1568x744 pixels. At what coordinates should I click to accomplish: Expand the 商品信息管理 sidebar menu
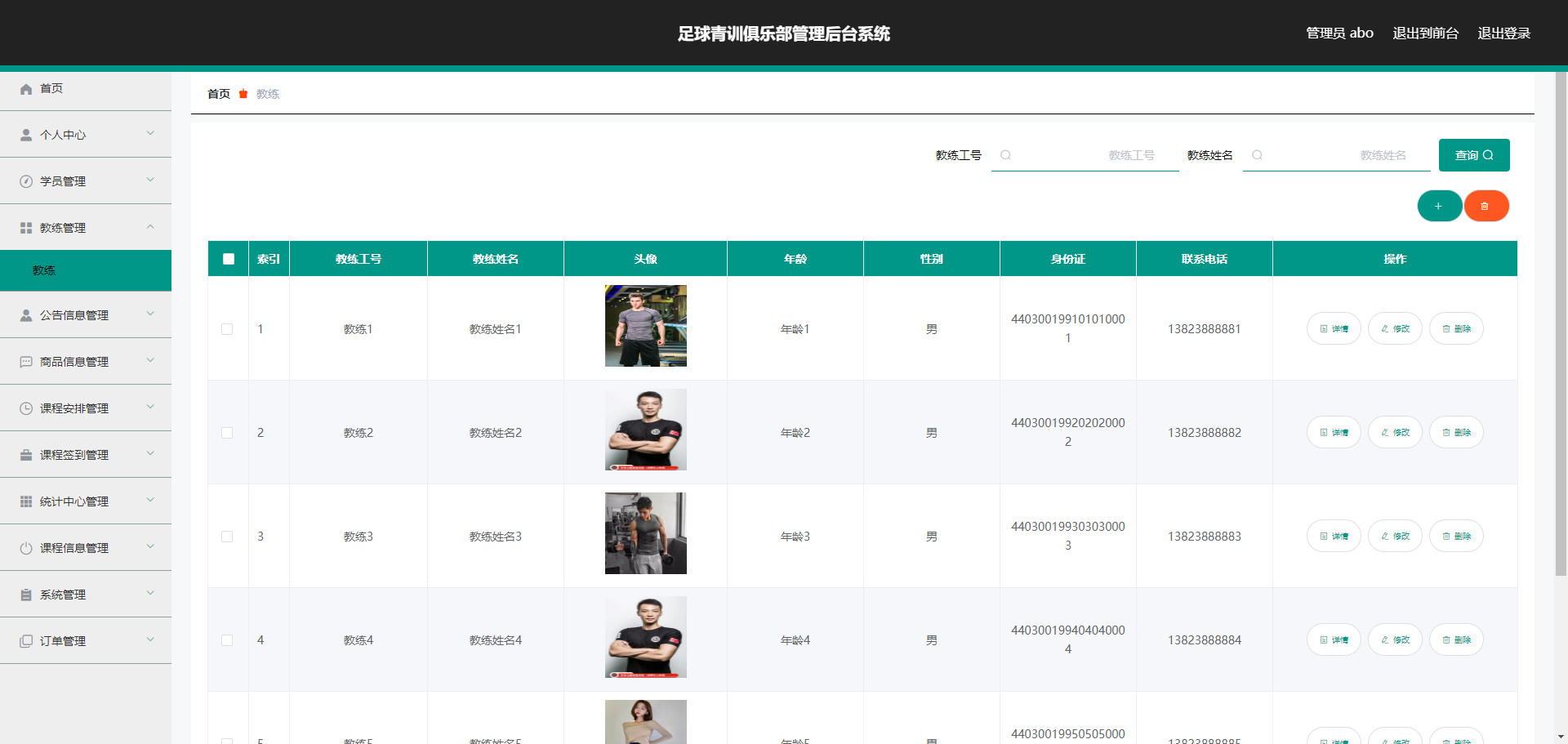(86, 362)
